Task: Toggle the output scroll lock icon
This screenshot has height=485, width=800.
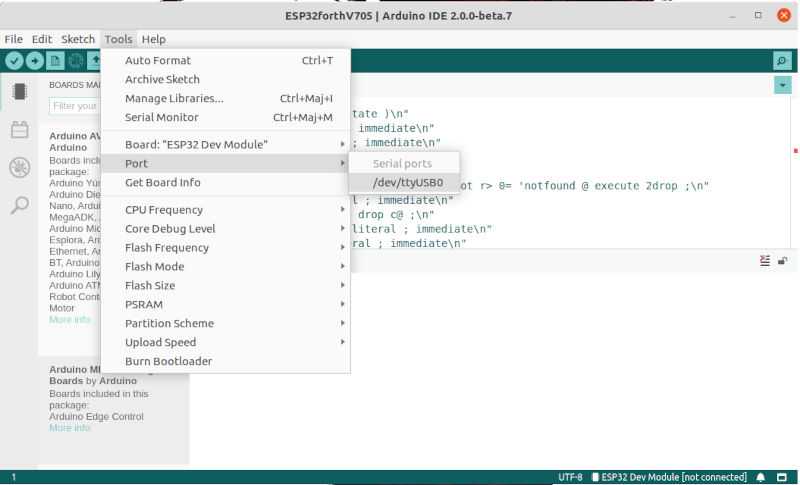Action: tap(783, 260)
